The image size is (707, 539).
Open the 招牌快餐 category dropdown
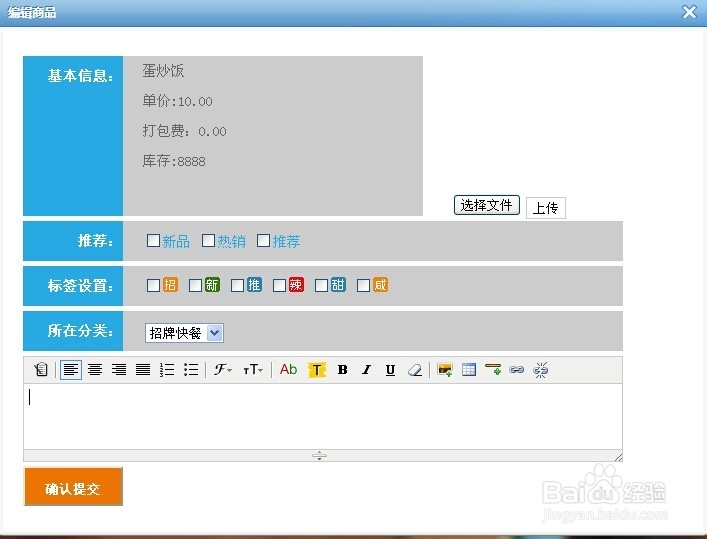[184, 333]
